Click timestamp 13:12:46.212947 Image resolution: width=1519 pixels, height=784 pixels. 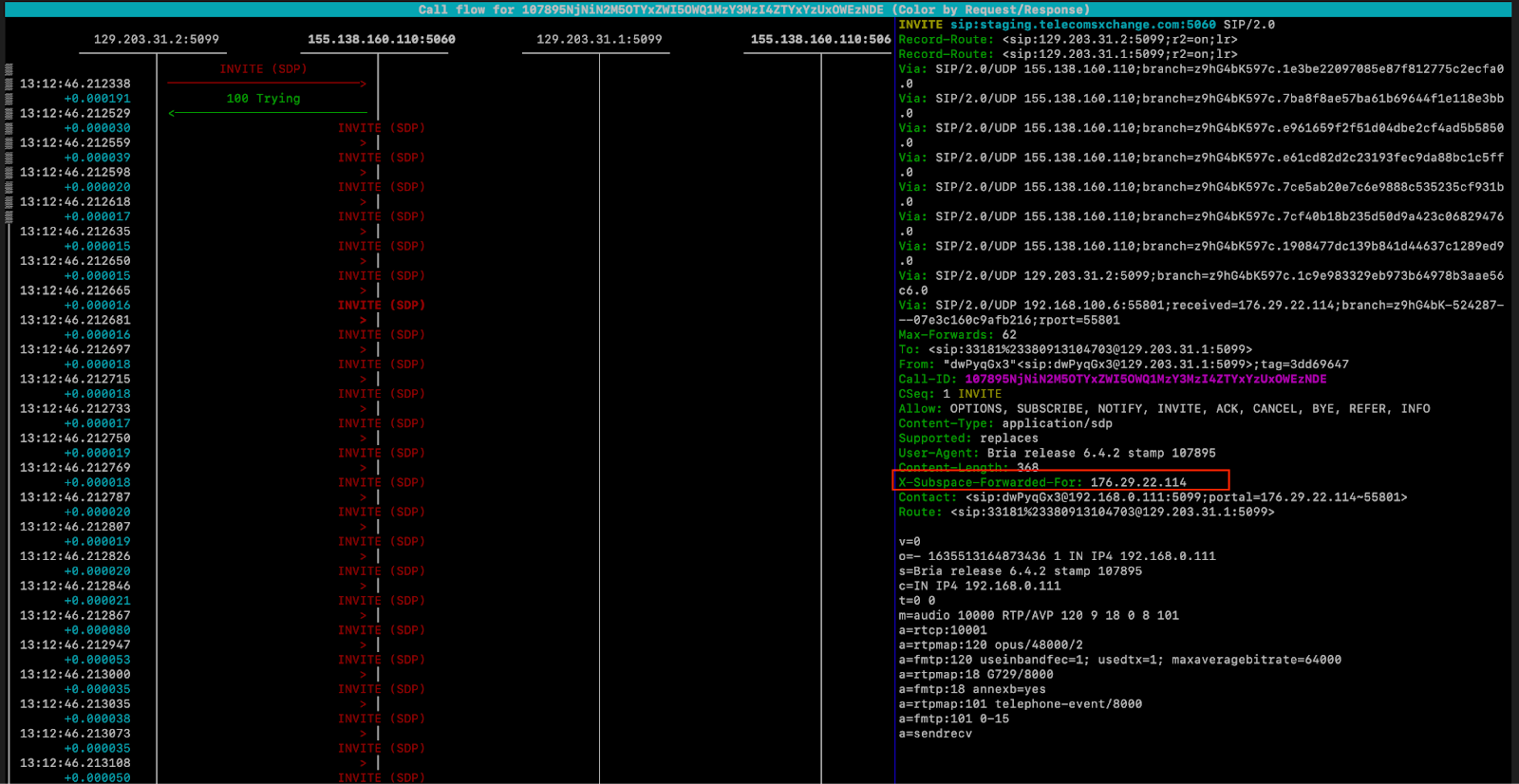75,644
